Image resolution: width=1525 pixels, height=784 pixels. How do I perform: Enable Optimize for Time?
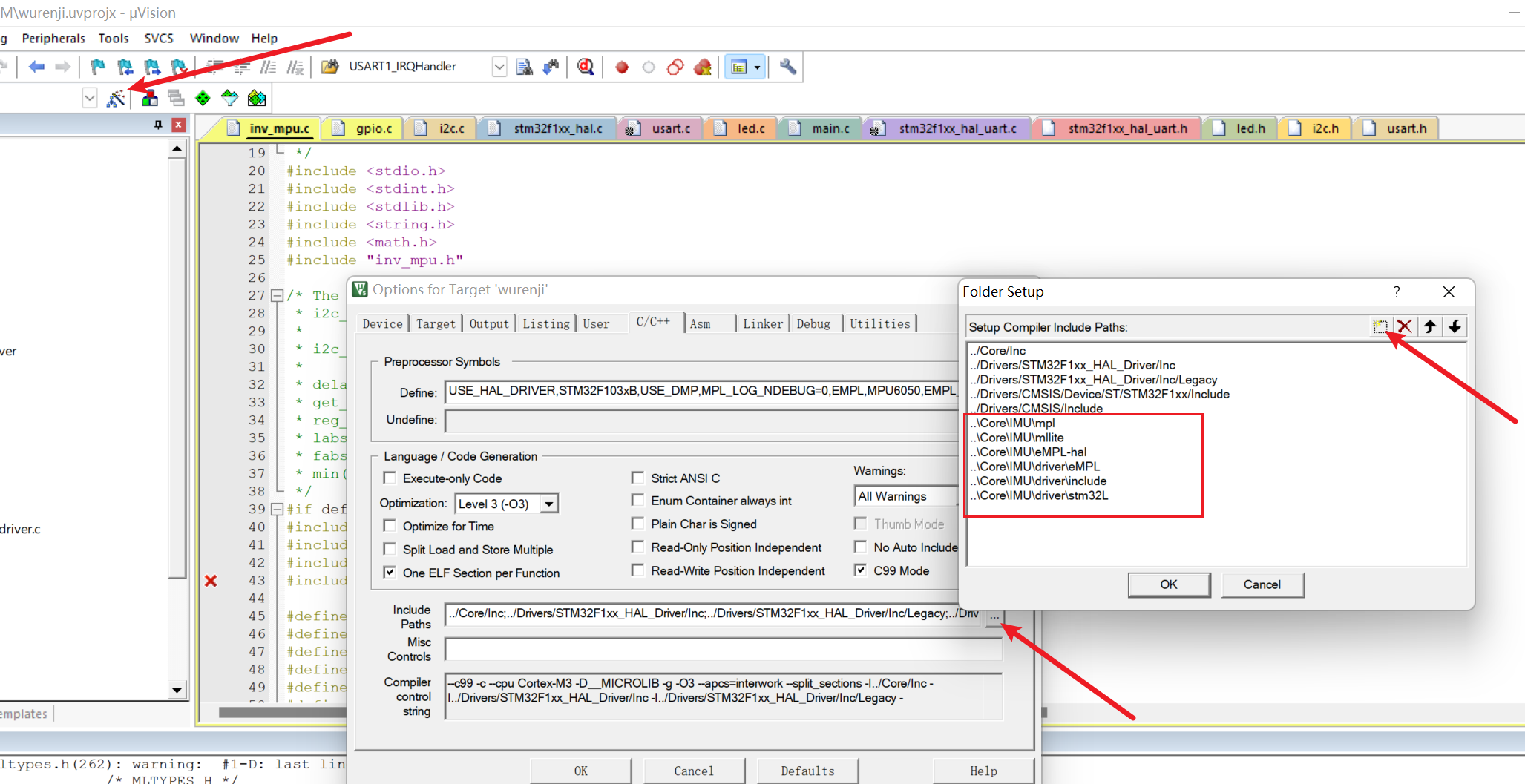click(x=390, y=525)
